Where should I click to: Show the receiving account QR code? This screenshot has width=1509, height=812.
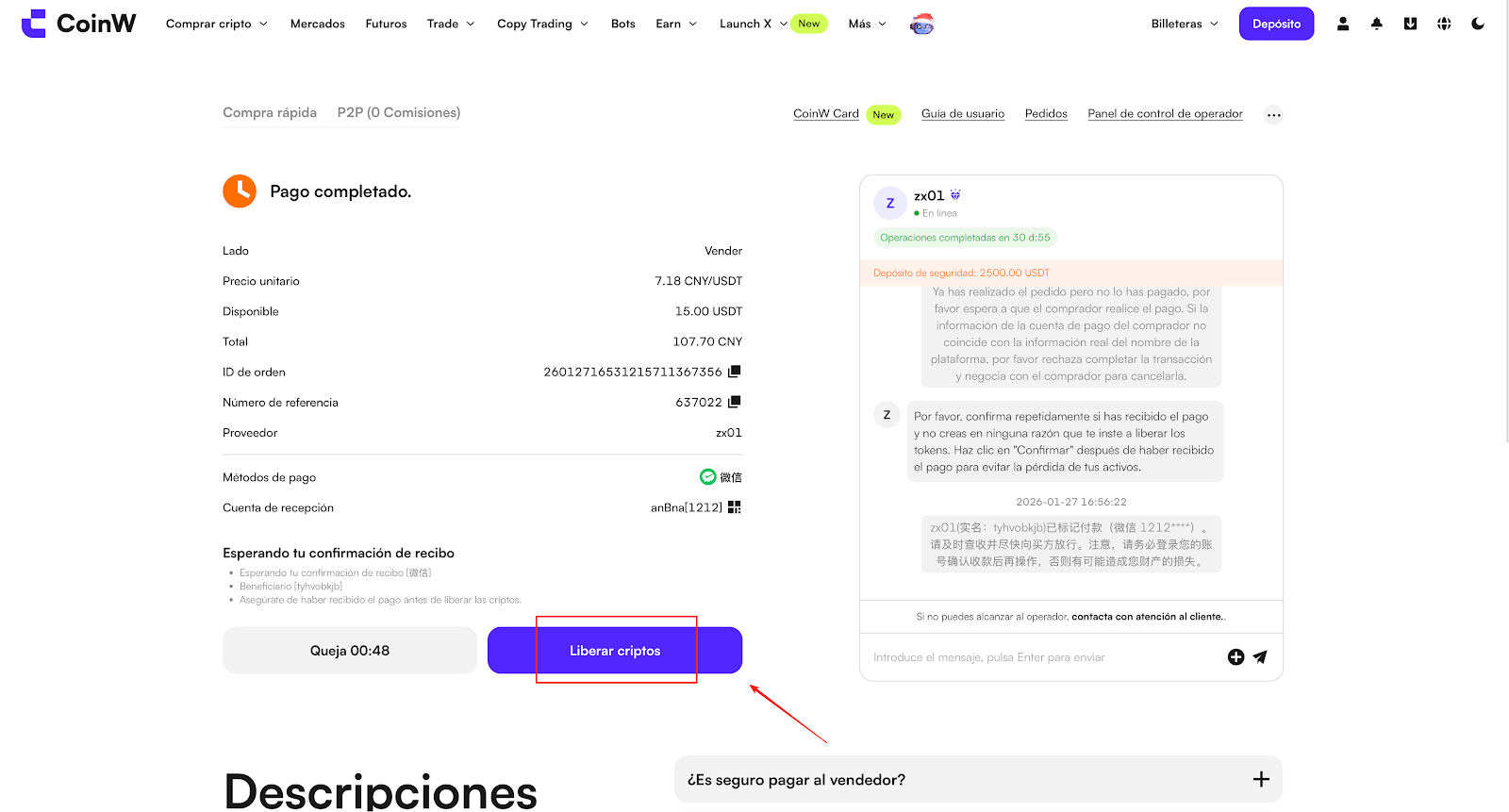[x=735, y=507]
